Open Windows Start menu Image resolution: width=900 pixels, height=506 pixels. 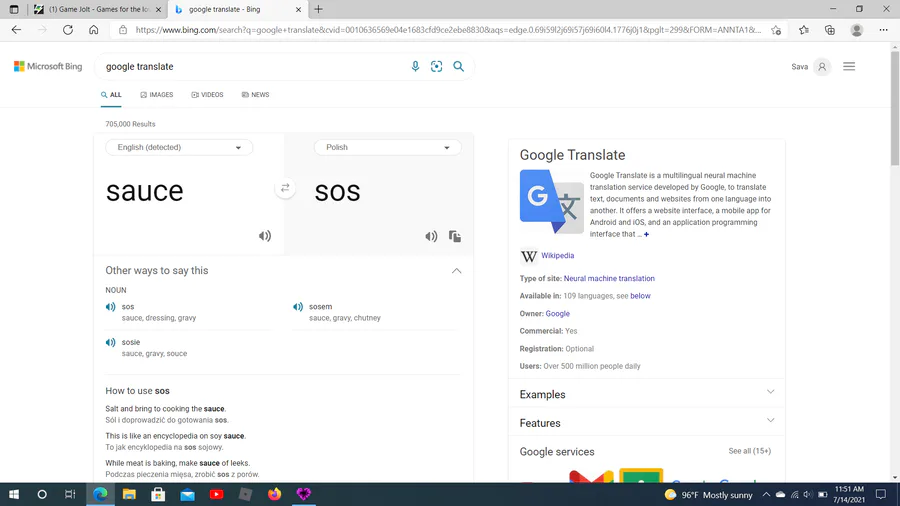tap(14, 494)
